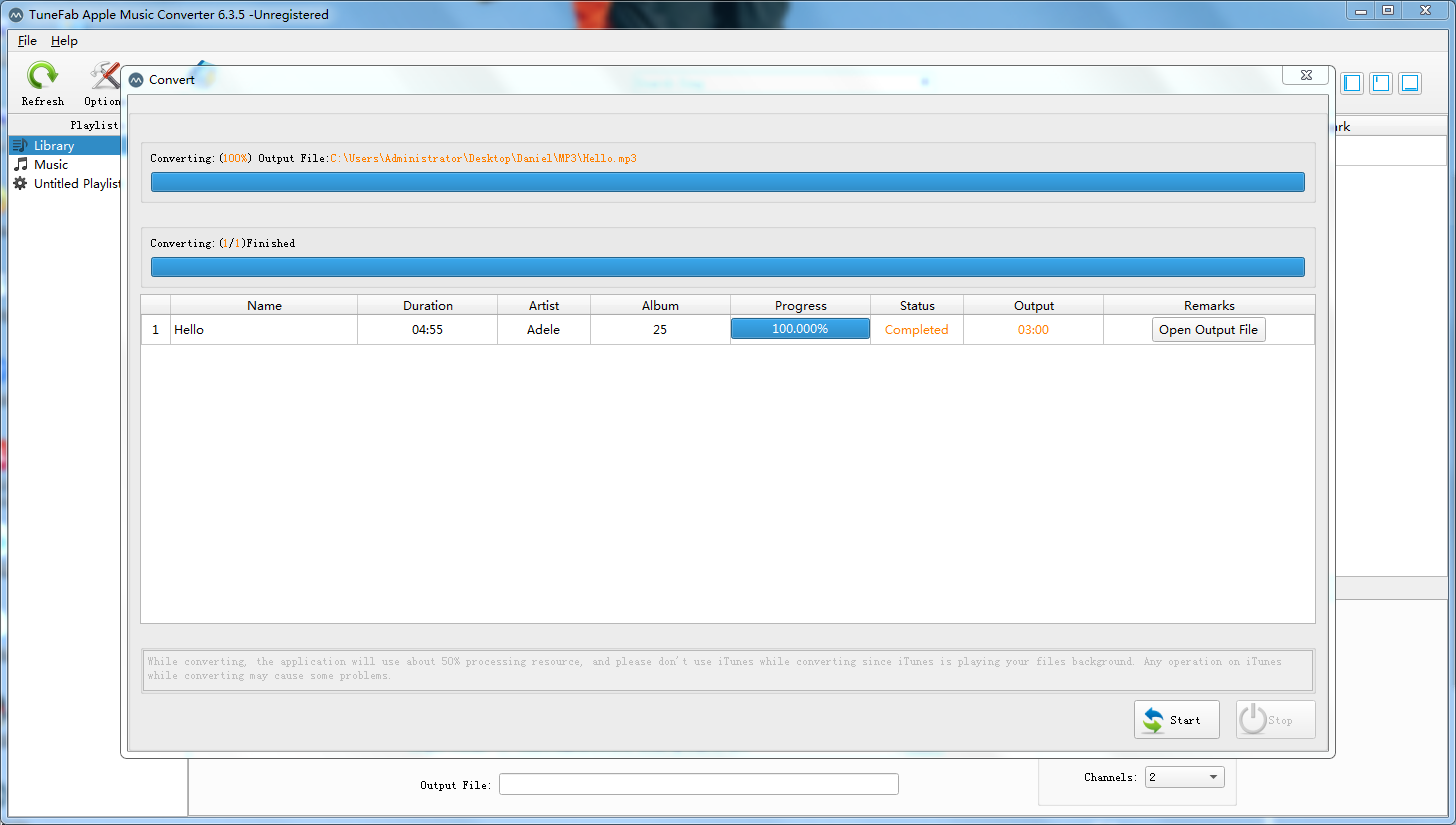Toggle the left panel layout icon

tap(1352, 83)
